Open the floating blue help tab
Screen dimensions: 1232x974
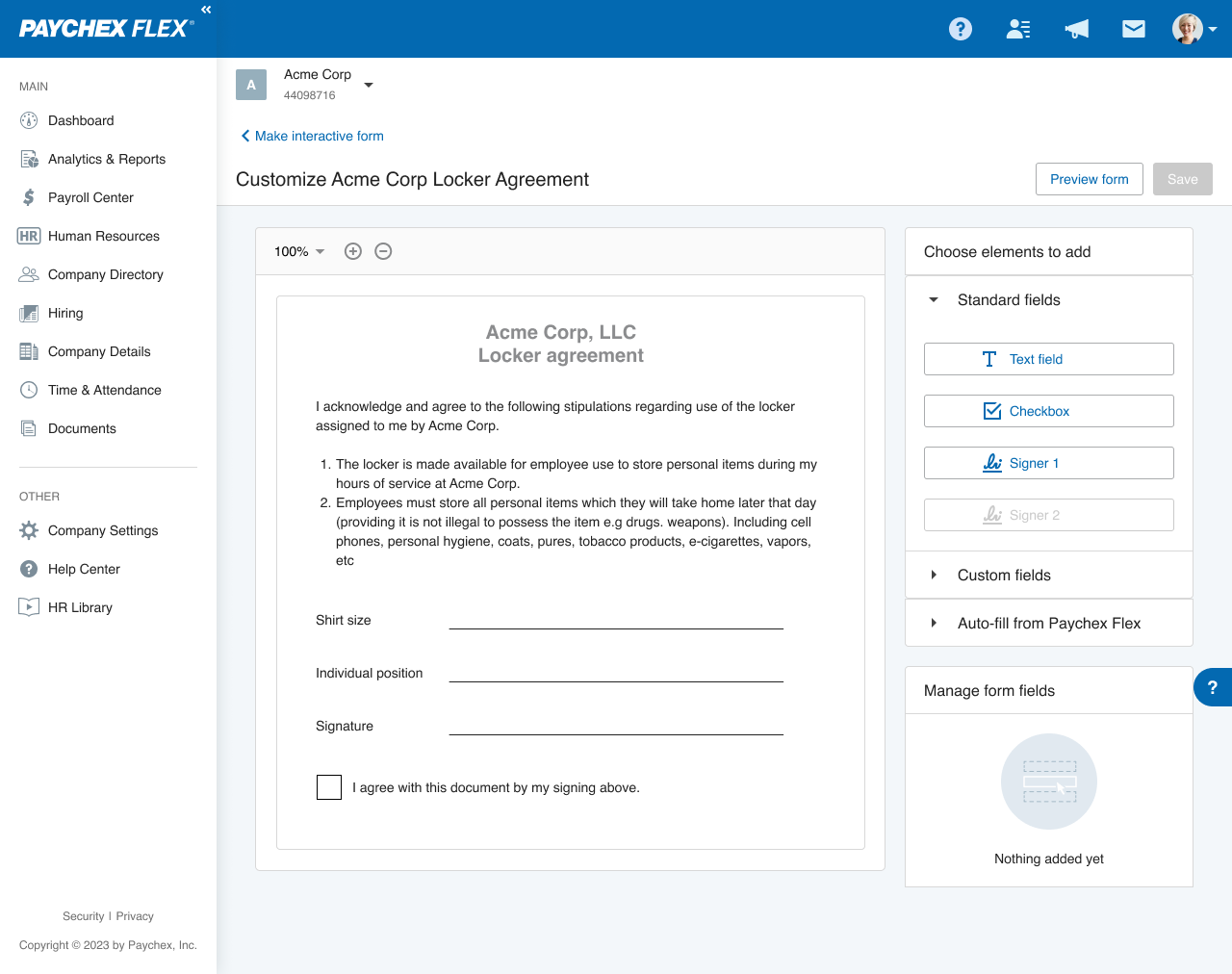pyautogui.click(x=1213, y=687)
